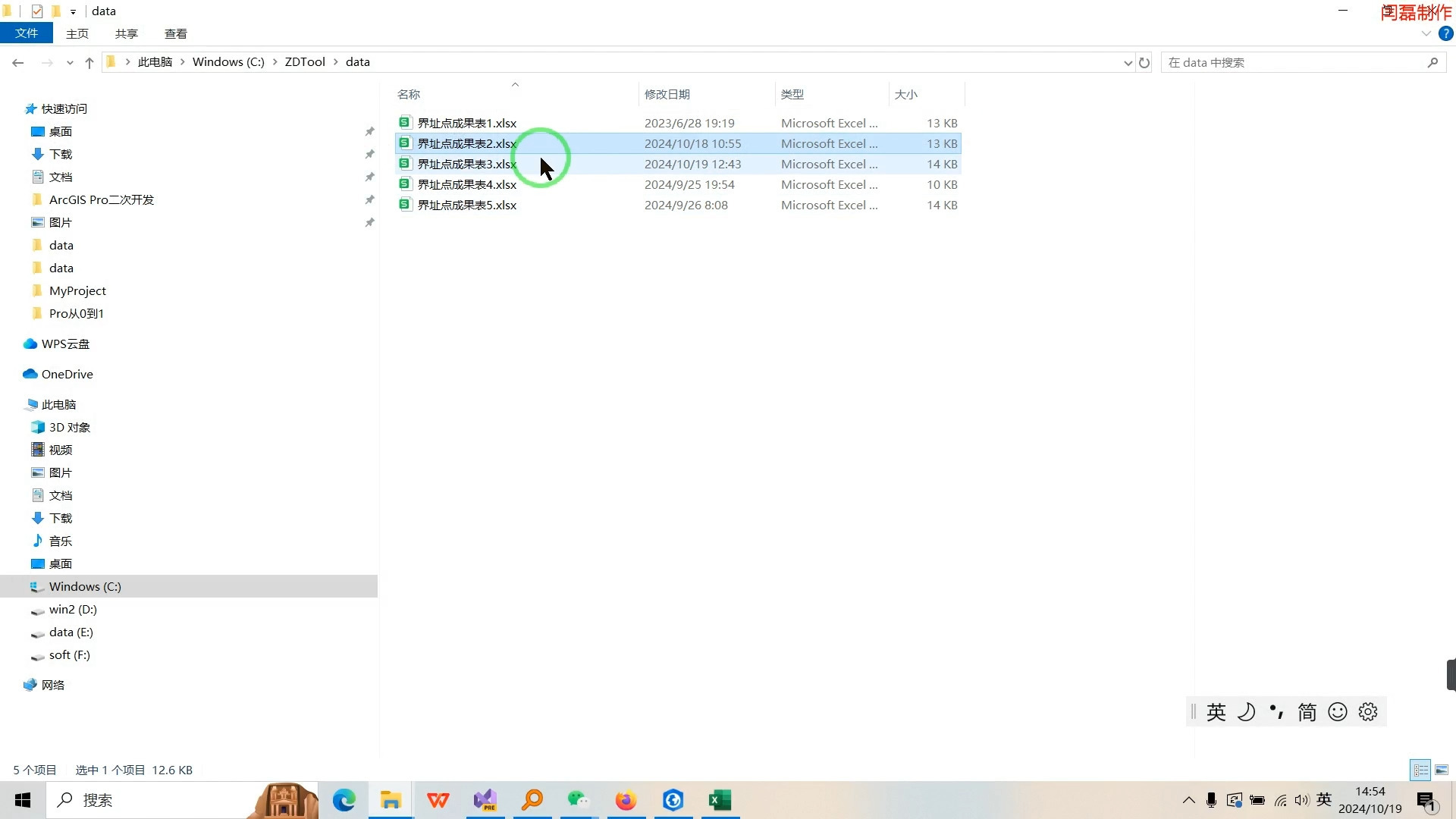
Task: Click the File Explorer taskbar icon
Action: click(x=391, y=800)
